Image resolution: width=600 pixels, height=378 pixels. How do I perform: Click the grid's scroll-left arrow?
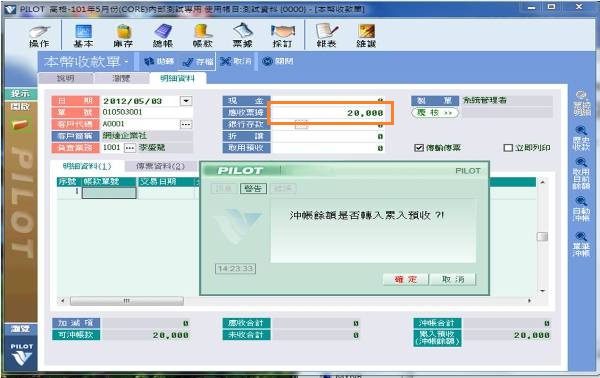point(62,301)
